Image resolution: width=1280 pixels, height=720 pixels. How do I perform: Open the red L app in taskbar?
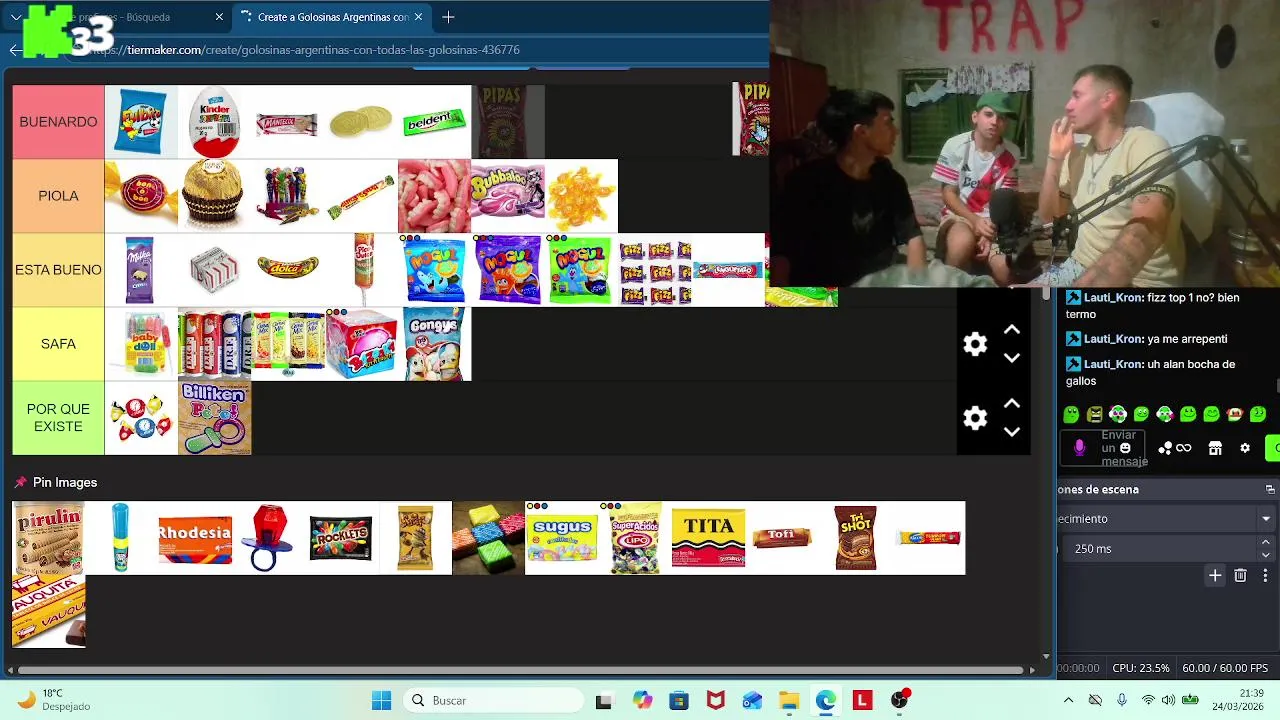click(862, 700)
